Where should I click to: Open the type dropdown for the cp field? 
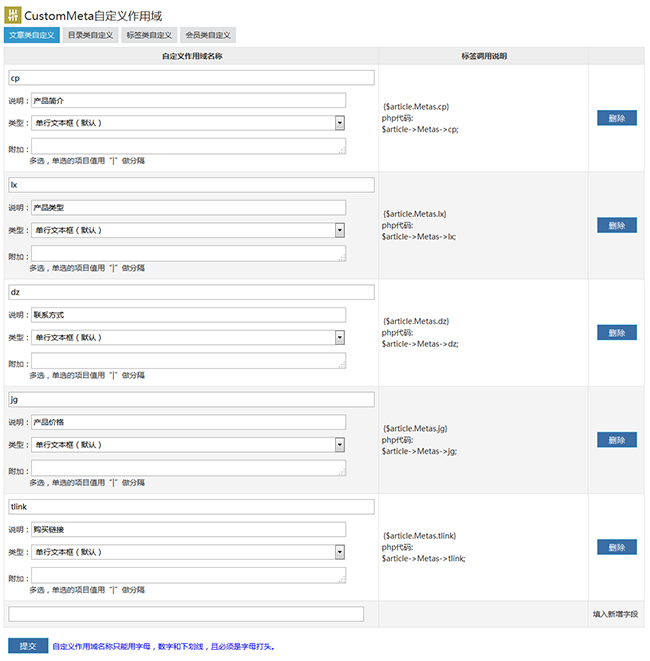point(188,123)
